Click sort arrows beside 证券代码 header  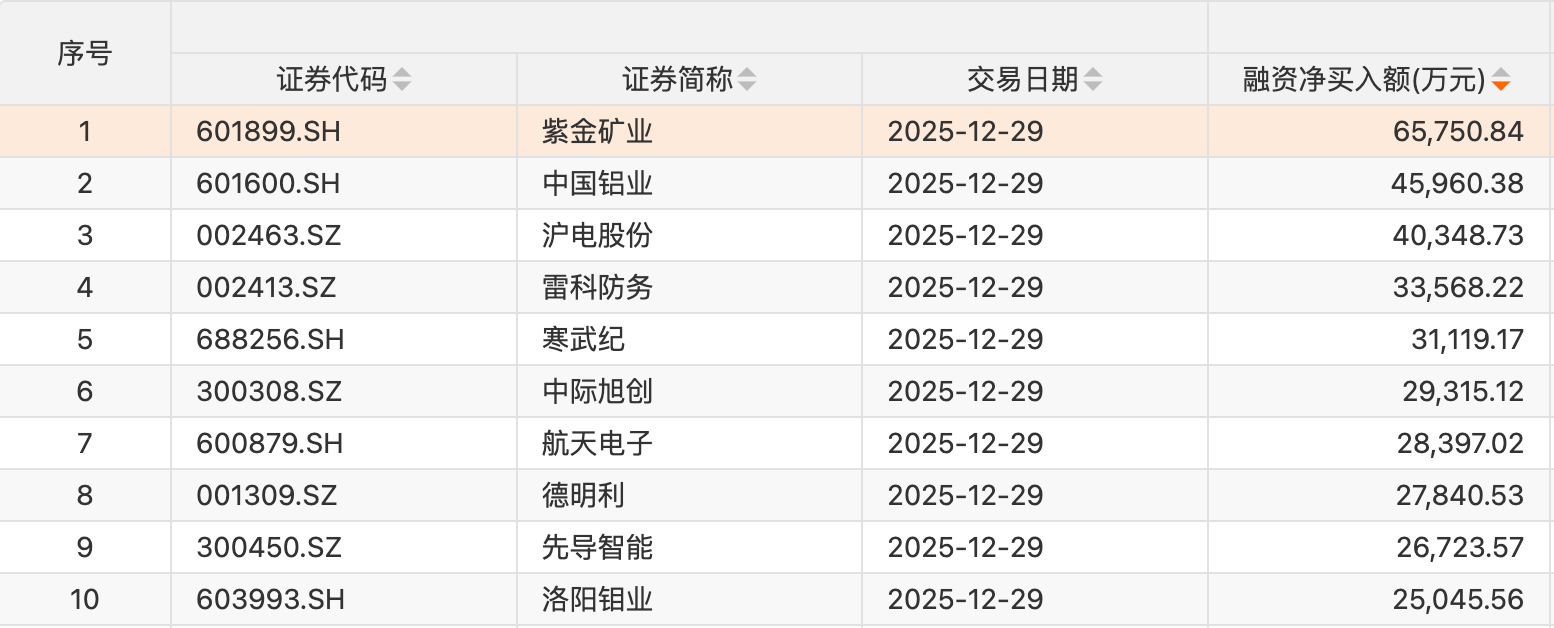coord(401,80)
